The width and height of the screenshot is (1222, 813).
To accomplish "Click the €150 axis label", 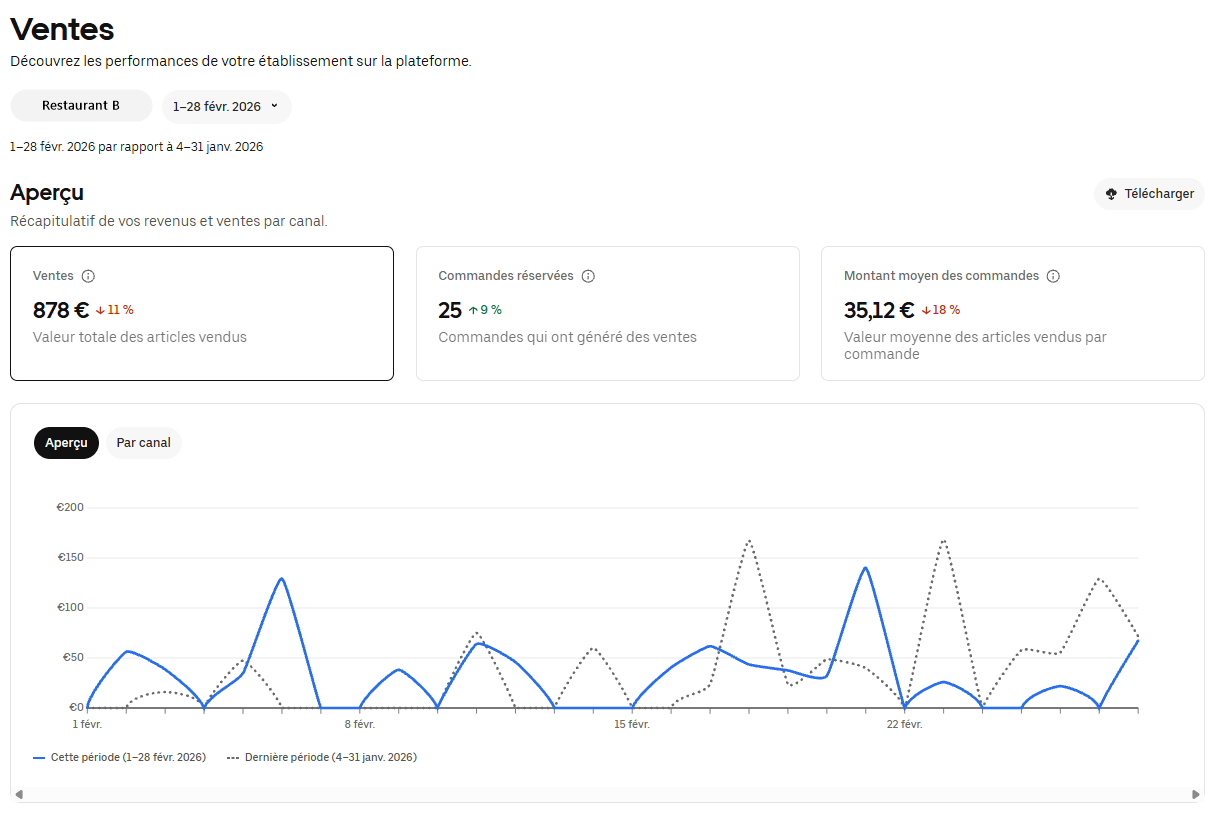I will [70, 558].
